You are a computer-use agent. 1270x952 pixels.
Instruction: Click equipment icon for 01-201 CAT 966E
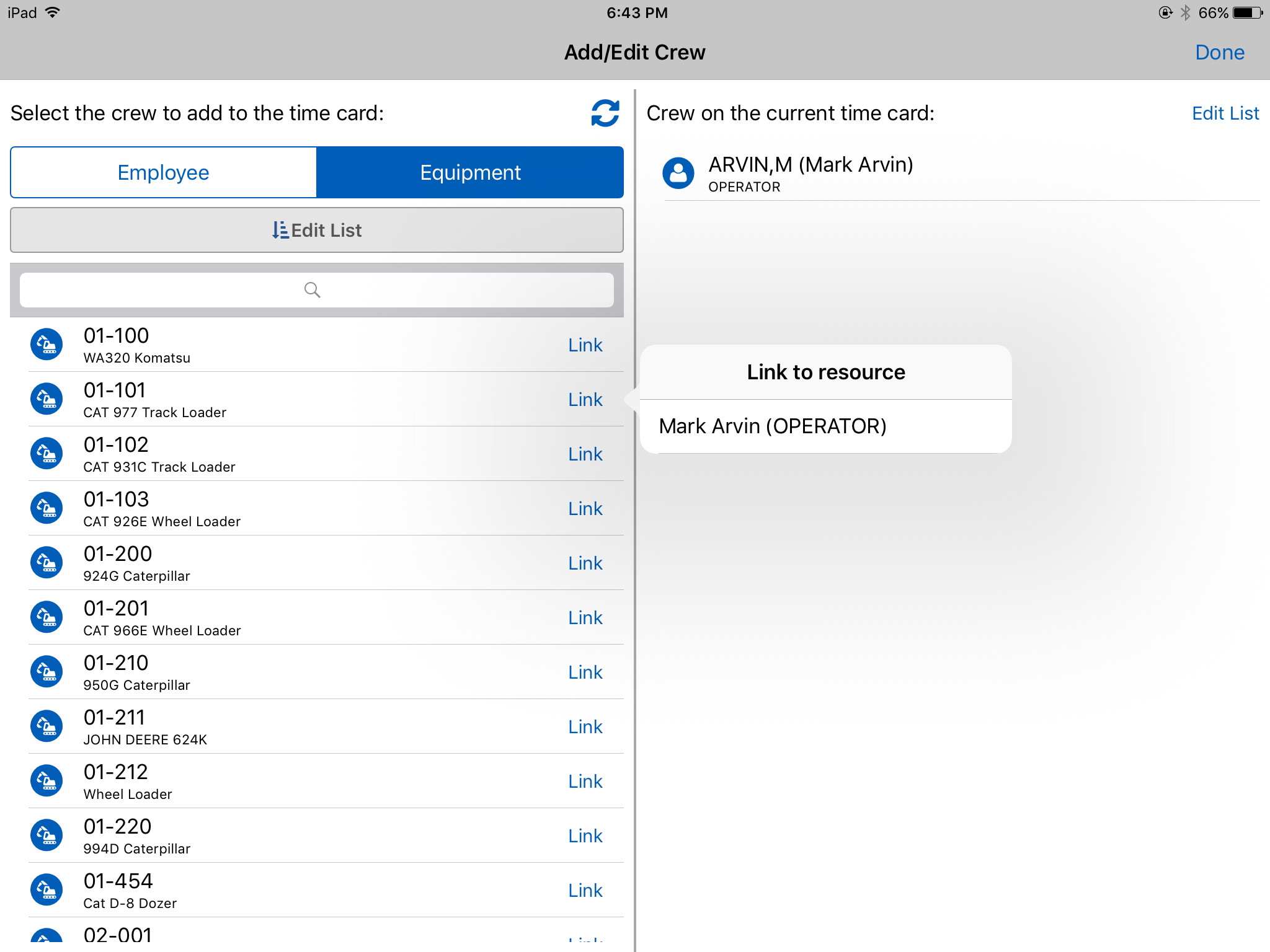(x=47, y=617)
